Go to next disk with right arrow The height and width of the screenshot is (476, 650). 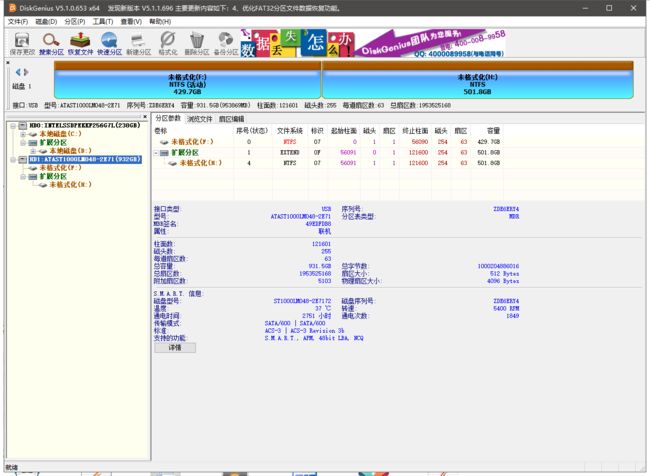pos(26,72)
